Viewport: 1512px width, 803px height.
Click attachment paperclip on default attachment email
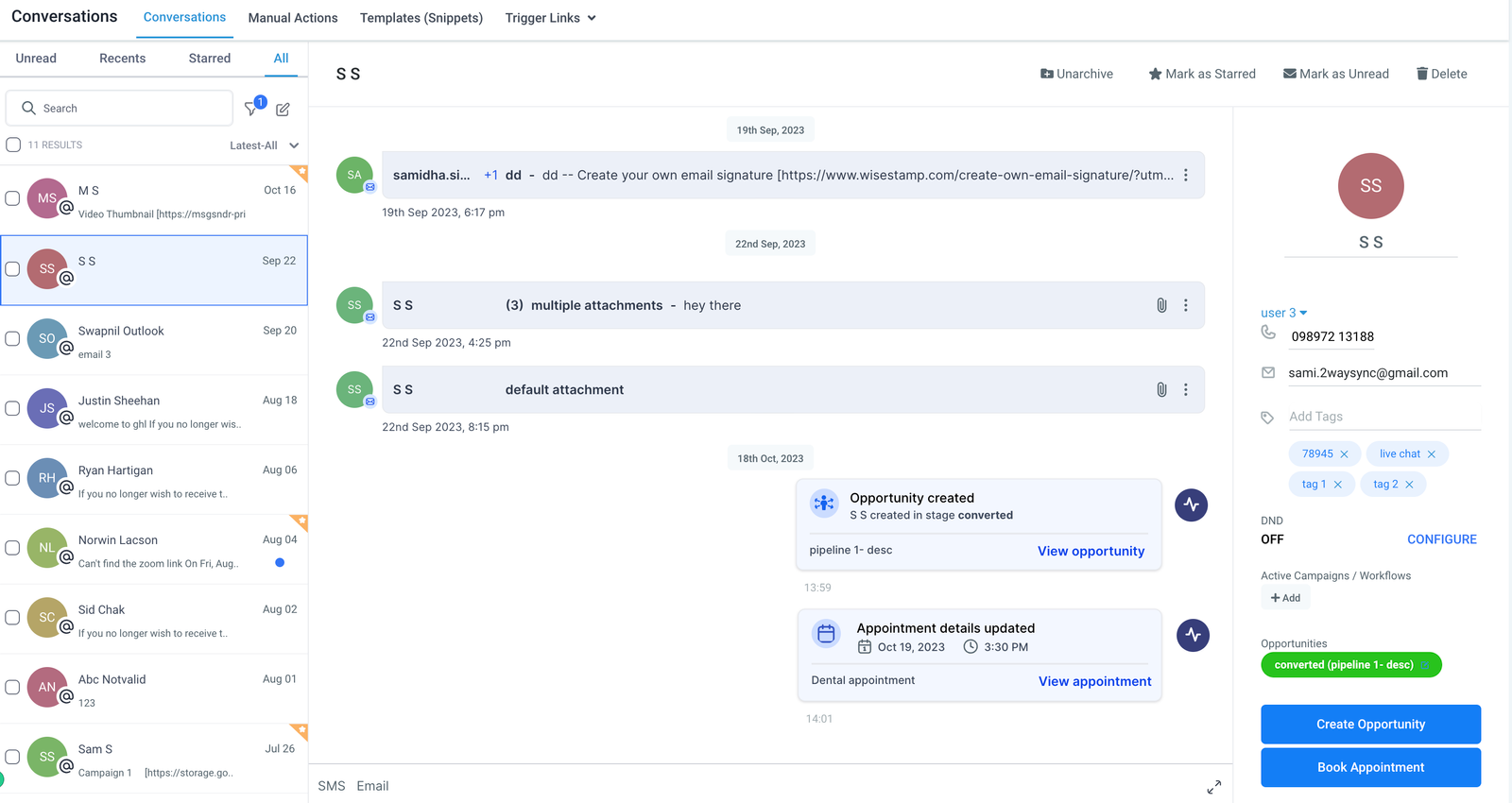pos(1161,389)
